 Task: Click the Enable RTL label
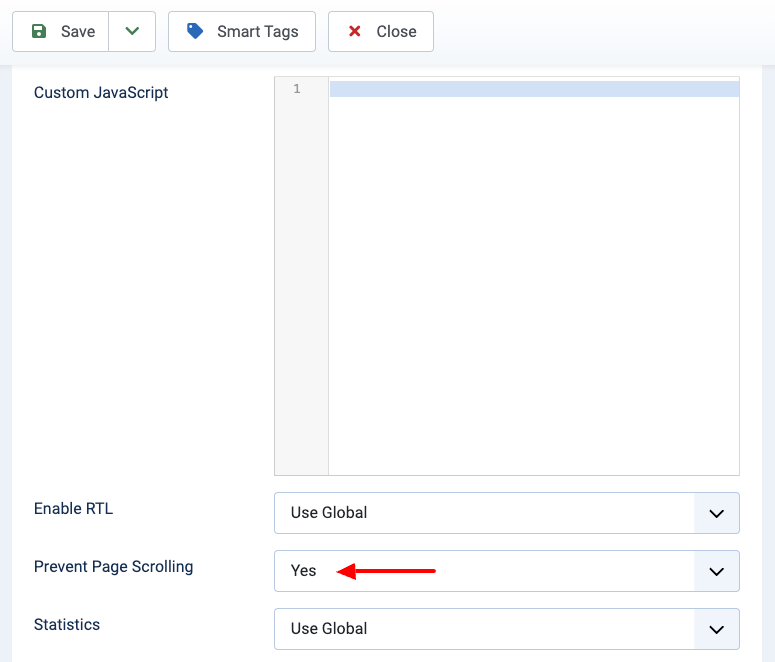click(x=73, y=508)
